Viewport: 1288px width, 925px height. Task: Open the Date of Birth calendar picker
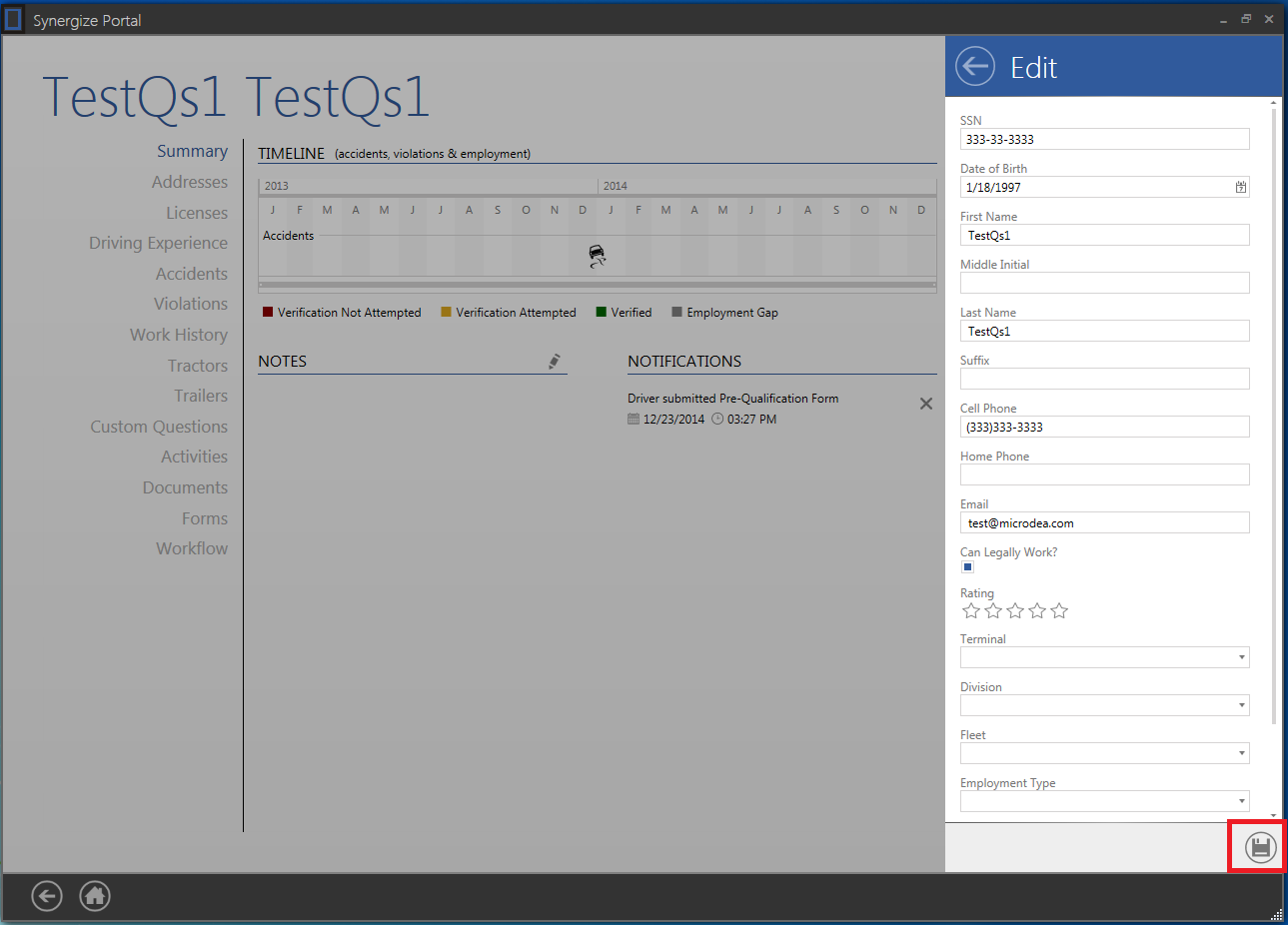click(1241, 187)
